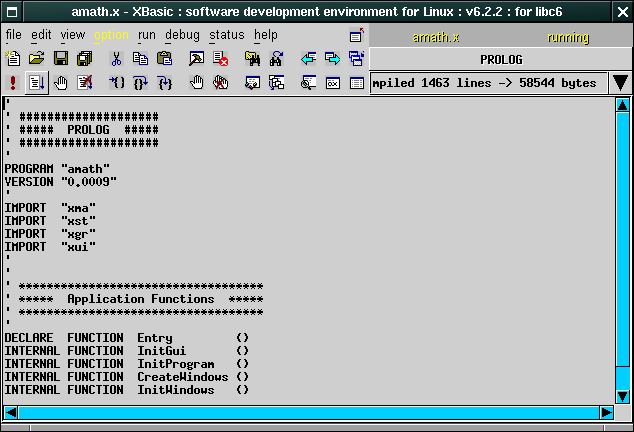Click the vertical scrollbar down arrow
The height and width of the screenshot is (432, 634).
[x=622, y=395]
